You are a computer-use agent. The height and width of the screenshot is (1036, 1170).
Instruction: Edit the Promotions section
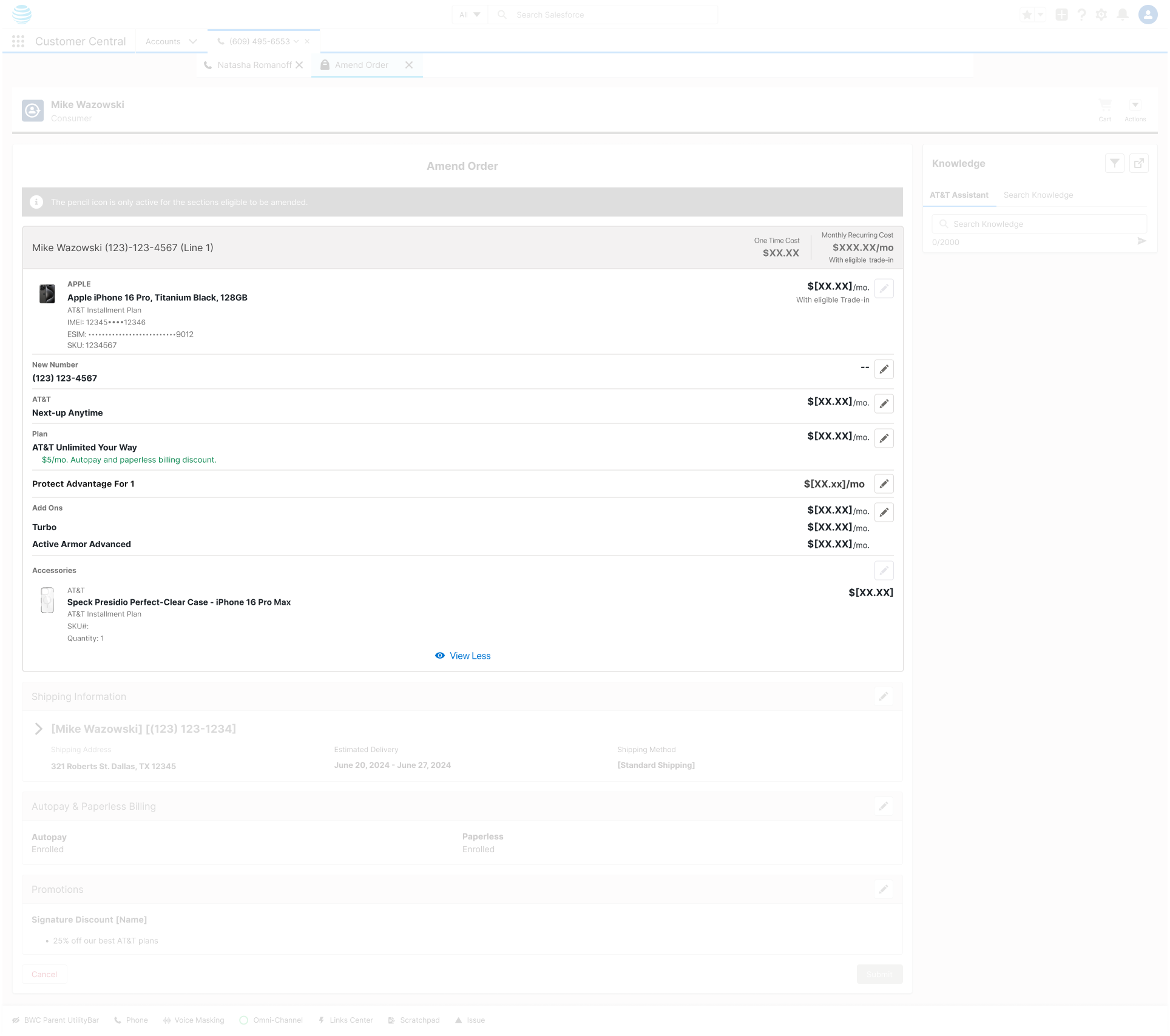click(884, 889)
